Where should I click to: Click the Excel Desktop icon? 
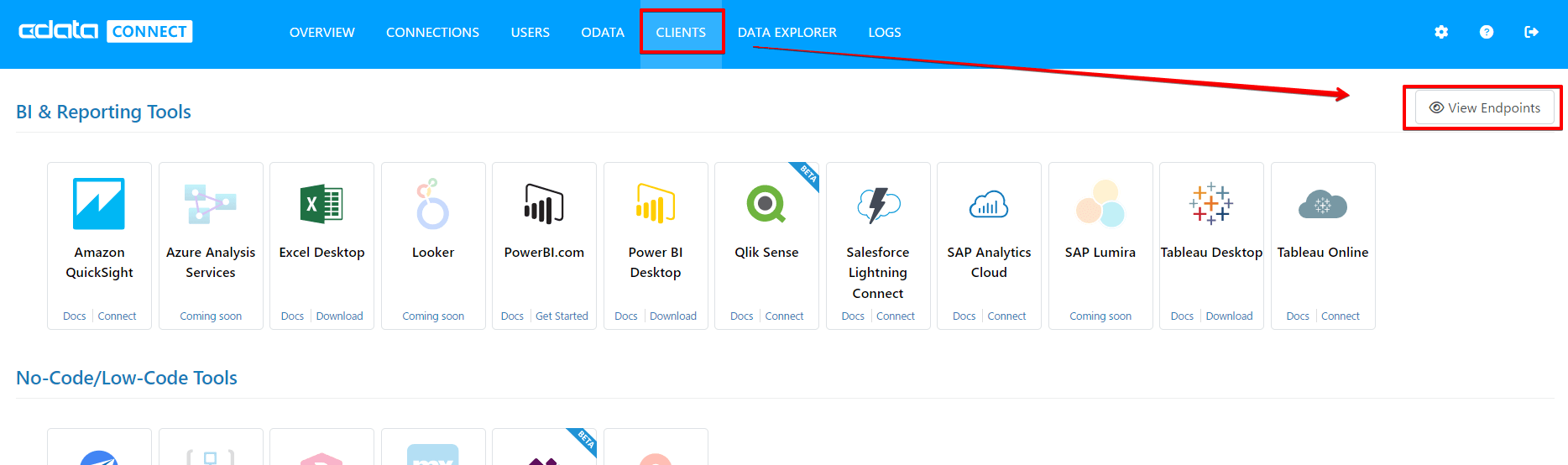click(321, 204)
